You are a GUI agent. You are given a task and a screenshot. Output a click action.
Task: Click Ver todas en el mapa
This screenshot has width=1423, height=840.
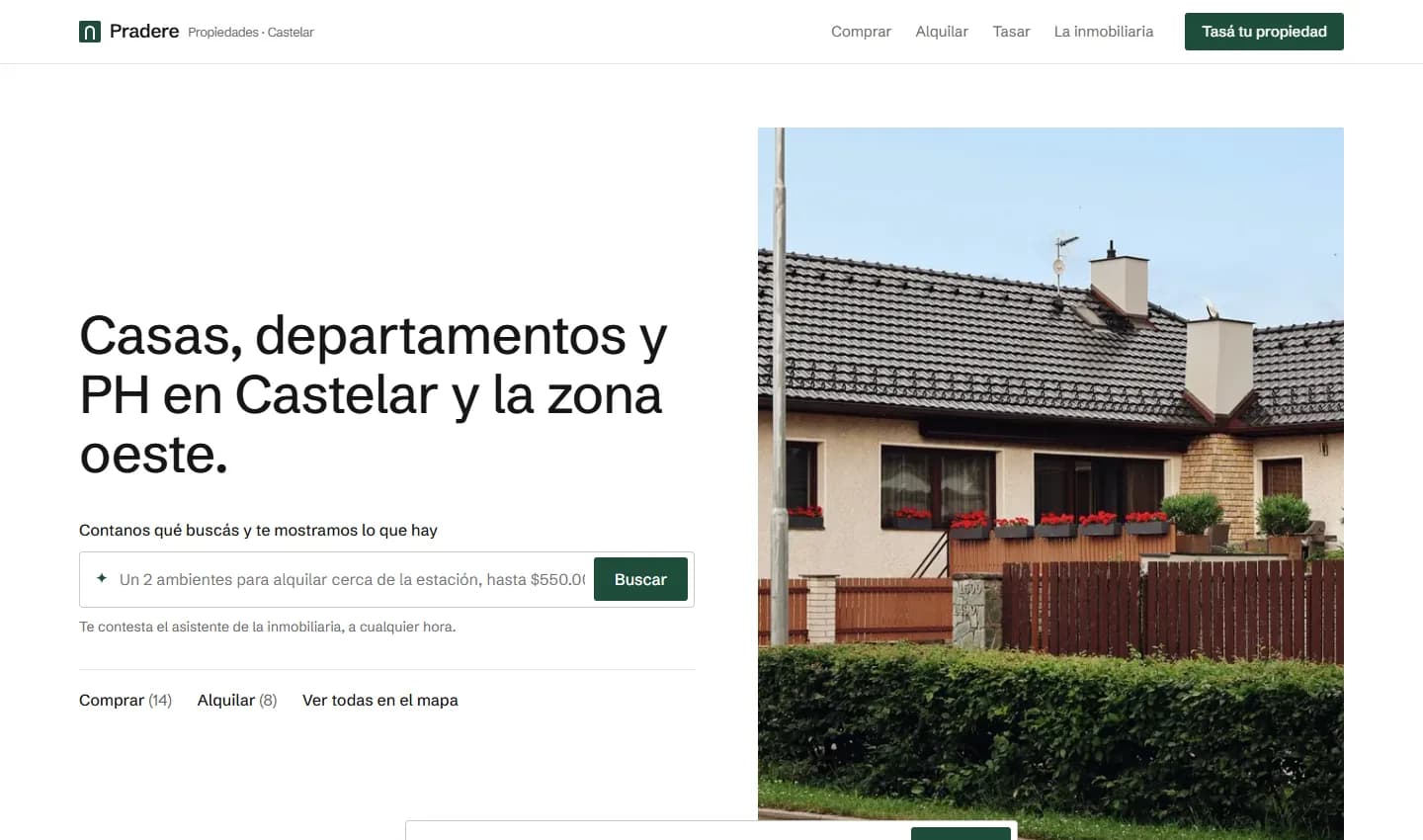tap(380, 700)
